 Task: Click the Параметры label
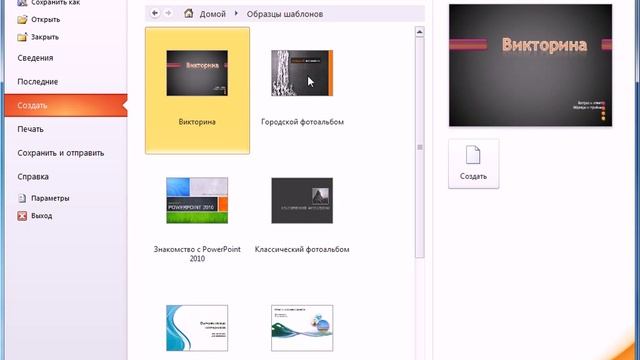50,198
